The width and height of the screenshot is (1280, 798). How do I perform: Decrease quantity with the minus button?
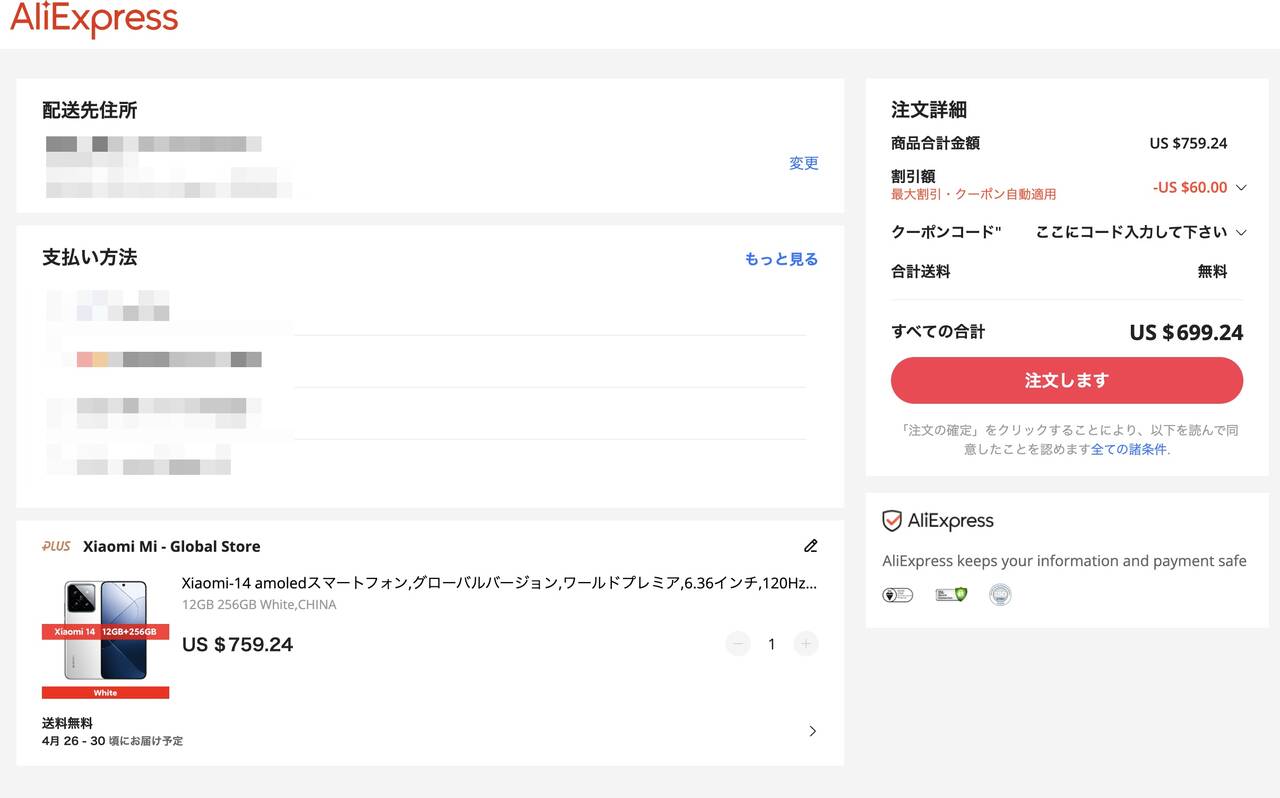738,644
